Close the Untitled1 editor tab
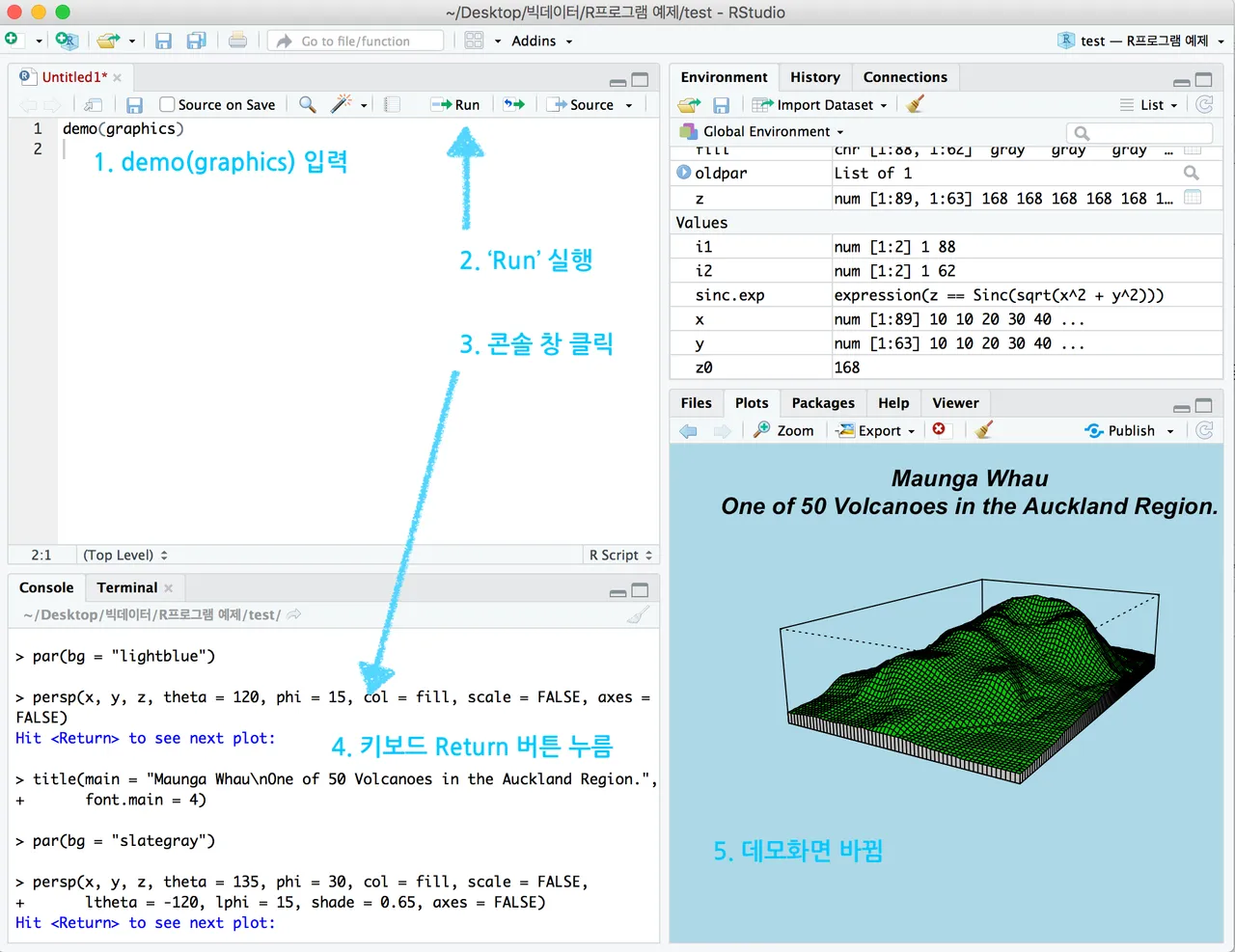1235x952 pixels. 118,77
